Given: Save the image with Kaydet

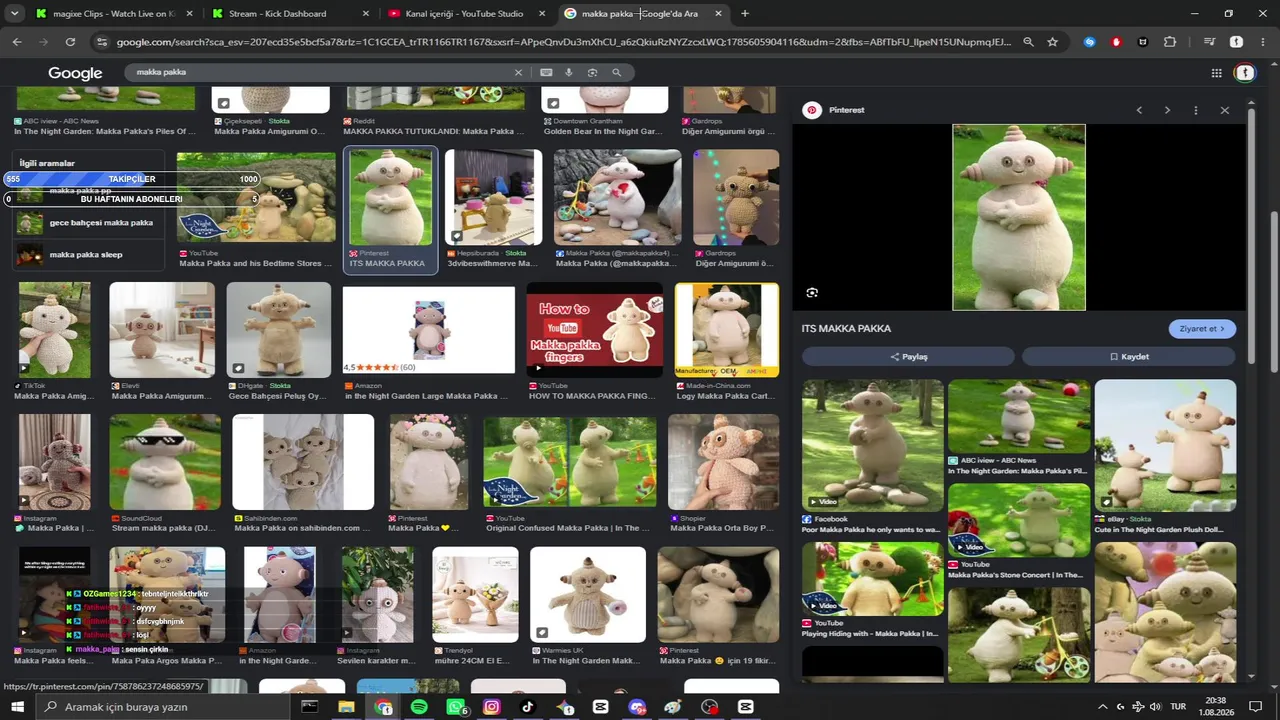Looking at the screenshot, I should (1129, 357).
